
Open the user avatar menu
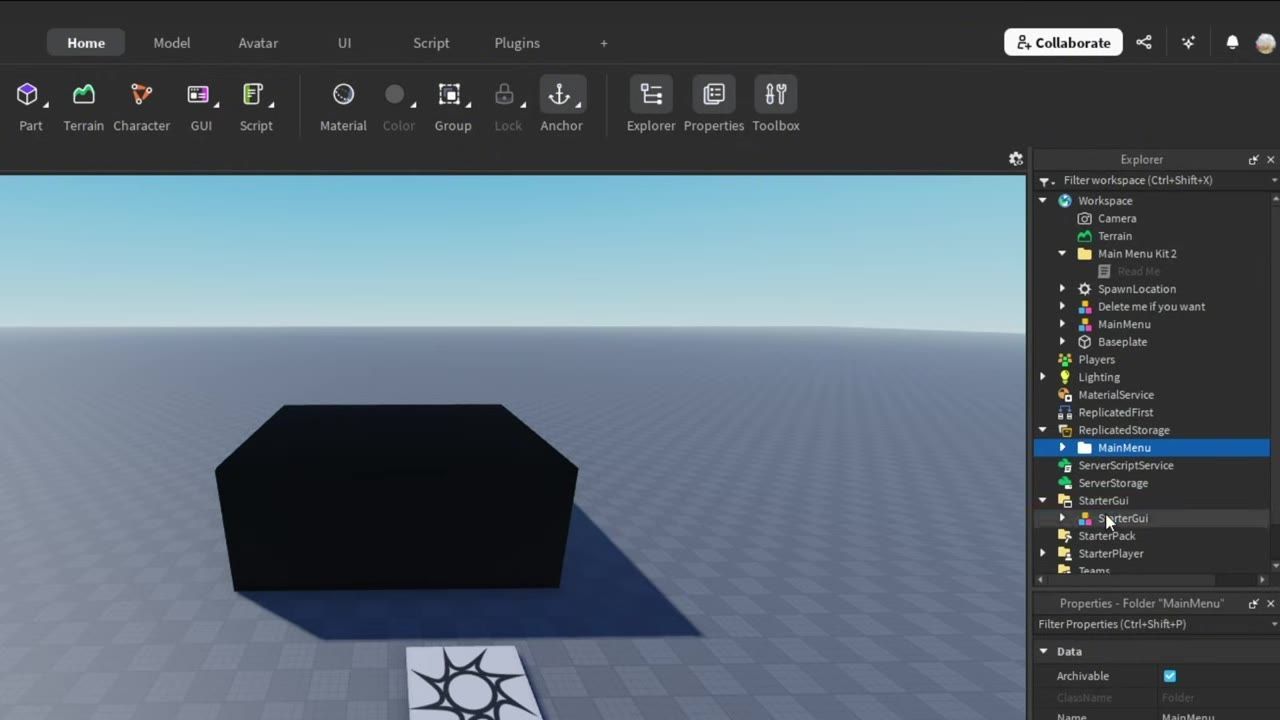point(1265,43)
